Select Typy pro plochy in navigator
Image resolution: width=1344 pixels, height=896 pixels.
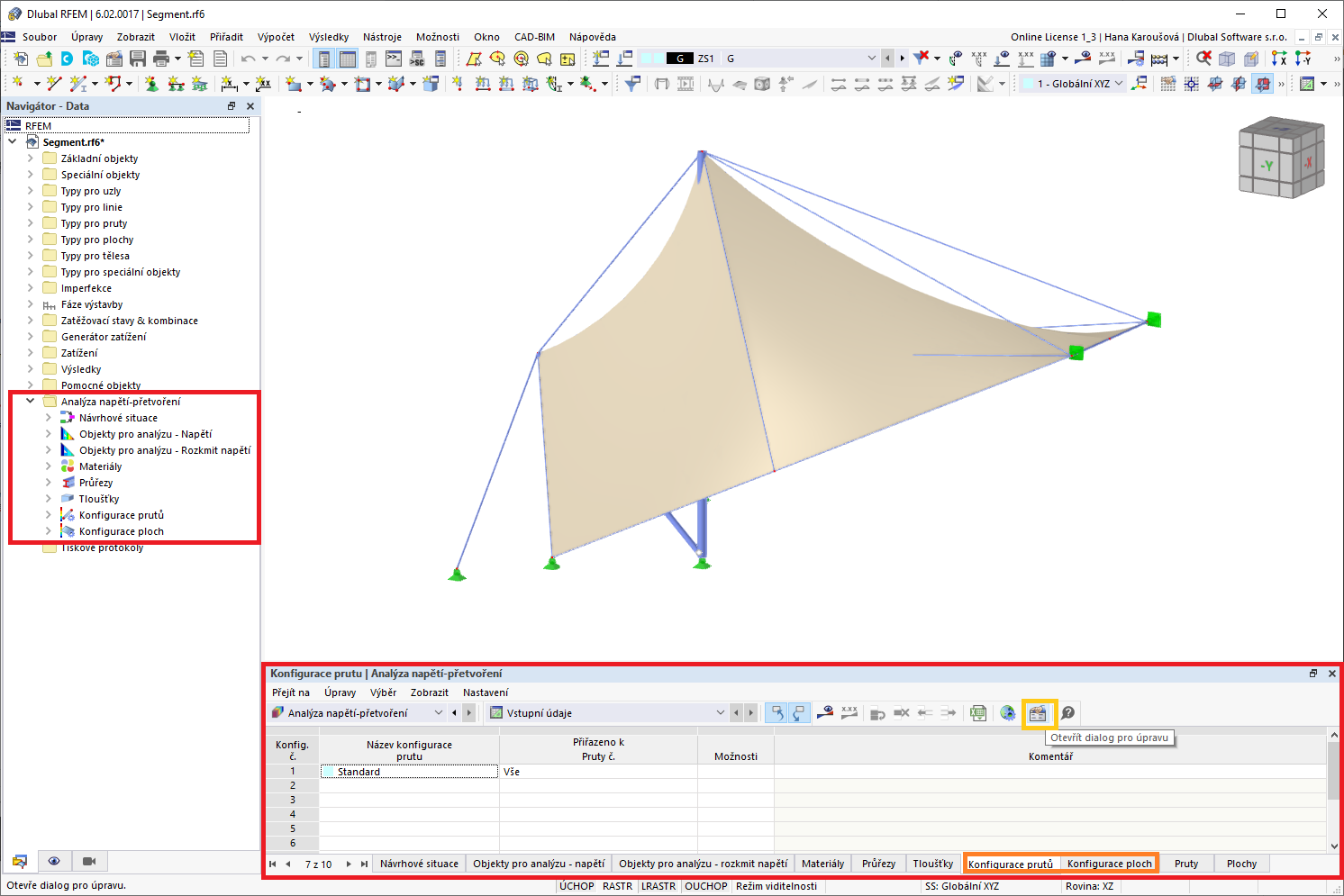tap(97, 240)
